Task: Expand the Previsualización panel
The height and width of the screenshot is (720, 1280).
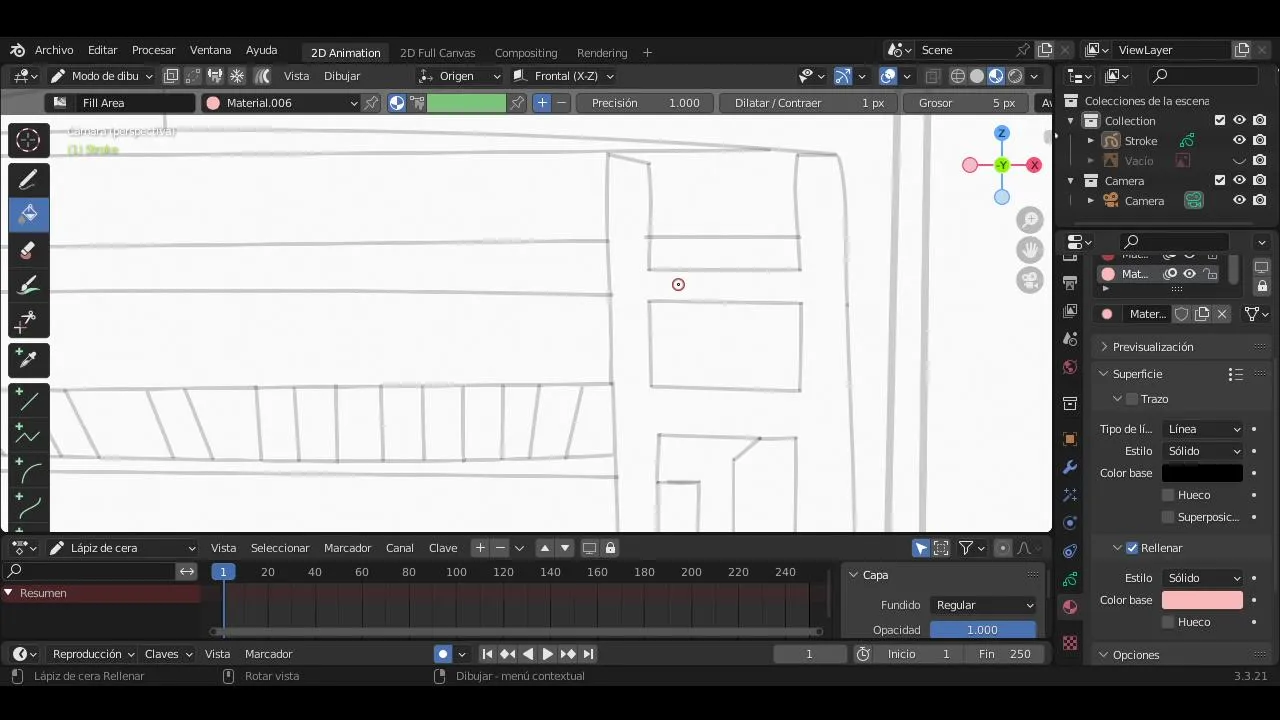Action: (x=1152, y=347)
